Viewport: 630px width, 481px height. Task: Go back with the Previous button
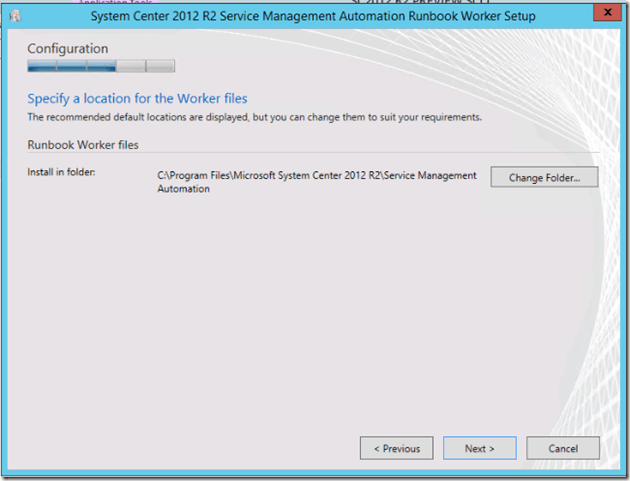point(397,448)
